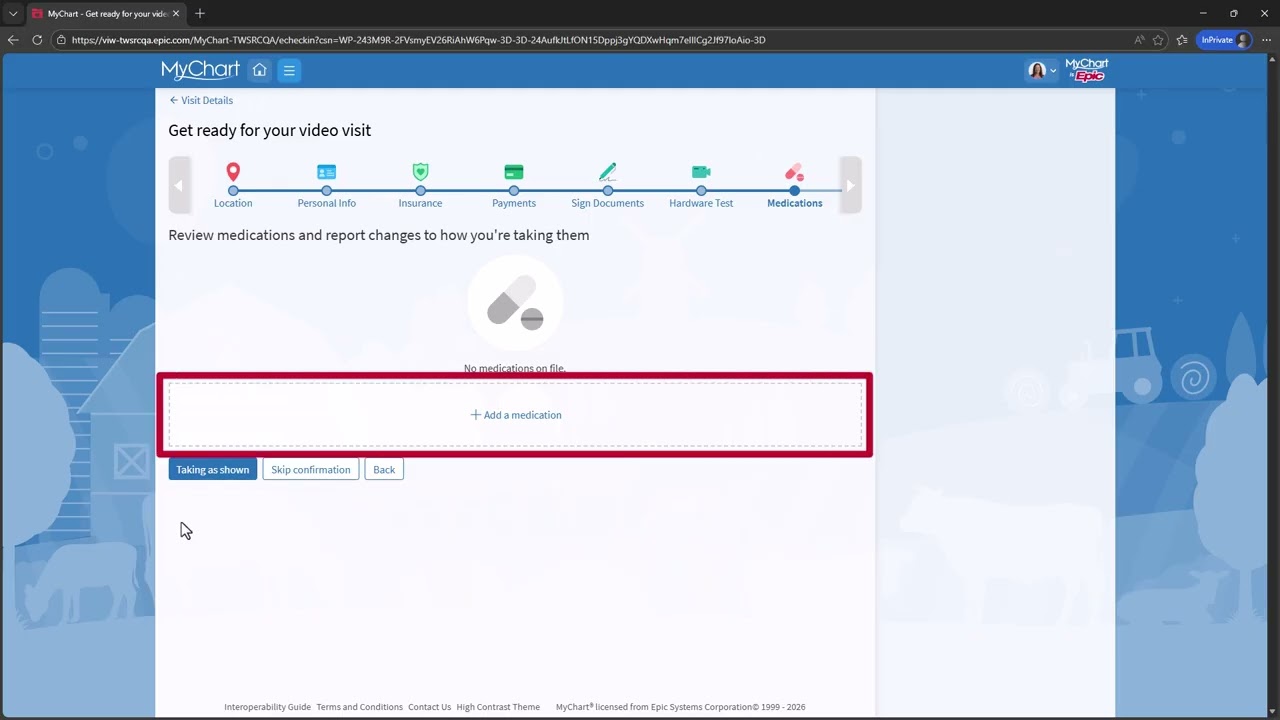This screenshot has width=1280, height=720.
Task: Select the Payments credit card icon
Action: click(x=514, y=172)
